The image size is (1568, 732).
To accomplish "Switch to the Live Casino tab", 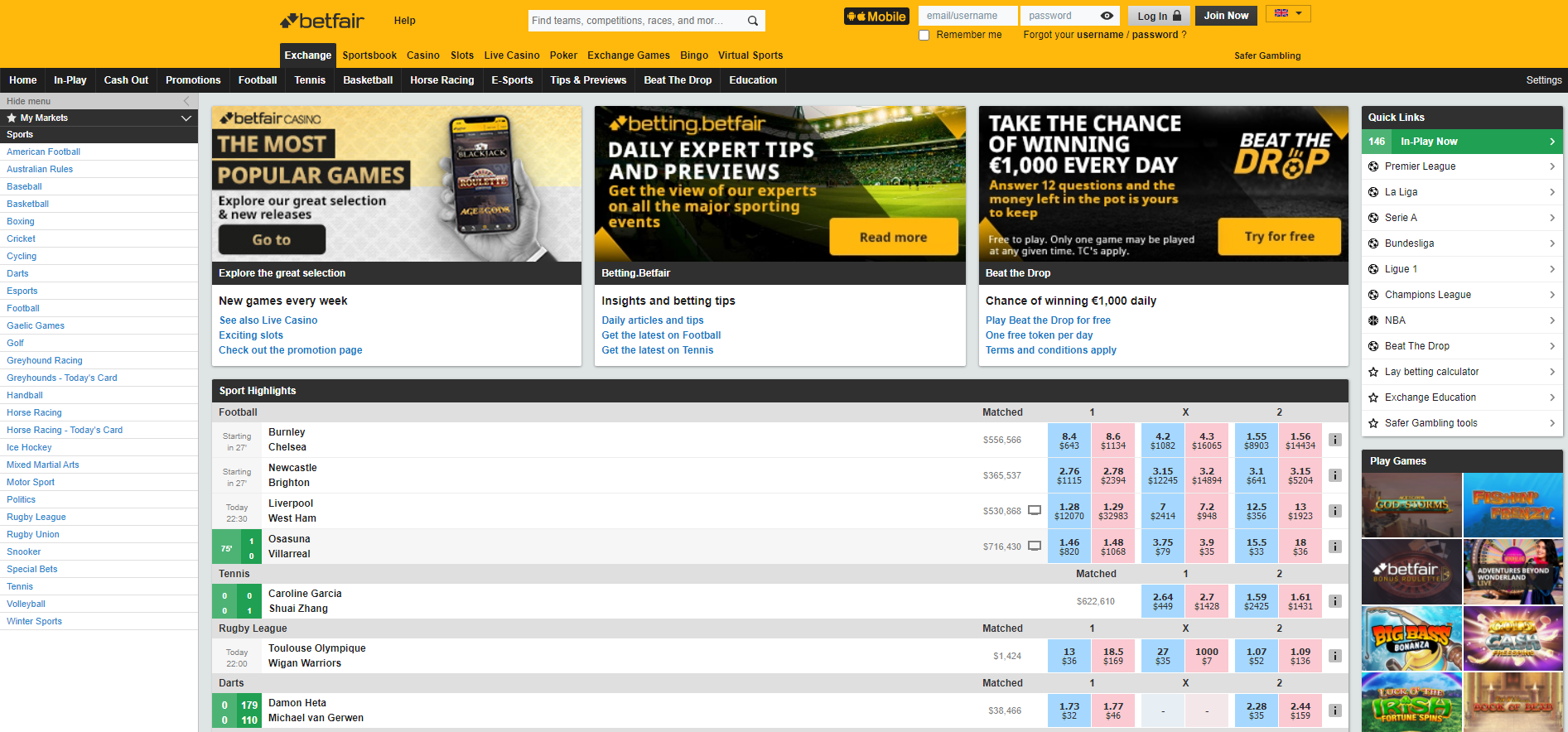I will (512, 55).
